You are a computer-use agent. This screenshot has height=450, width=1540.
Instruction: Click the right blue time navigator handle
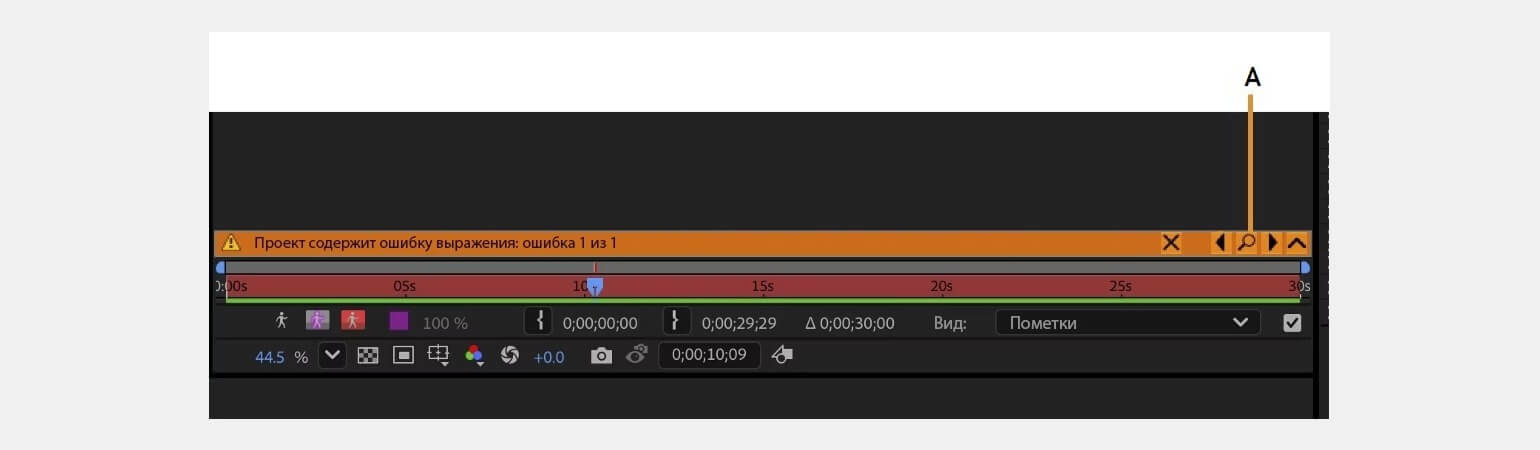pos(1305,268)
